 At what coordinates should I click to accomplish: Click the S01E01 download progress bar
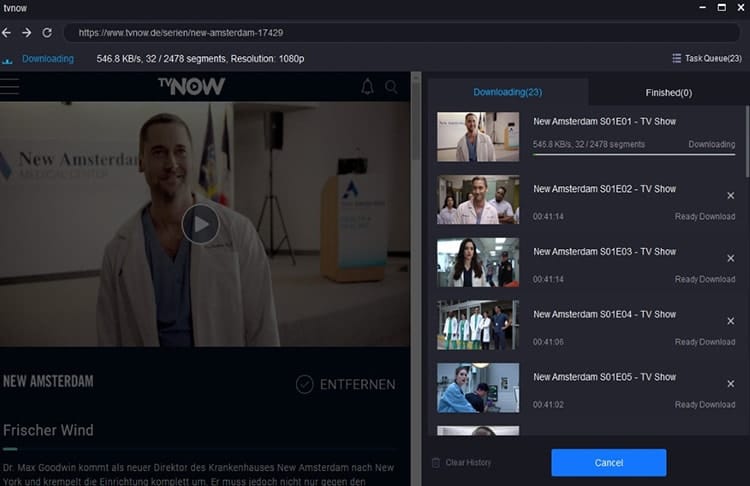[634, 155]
